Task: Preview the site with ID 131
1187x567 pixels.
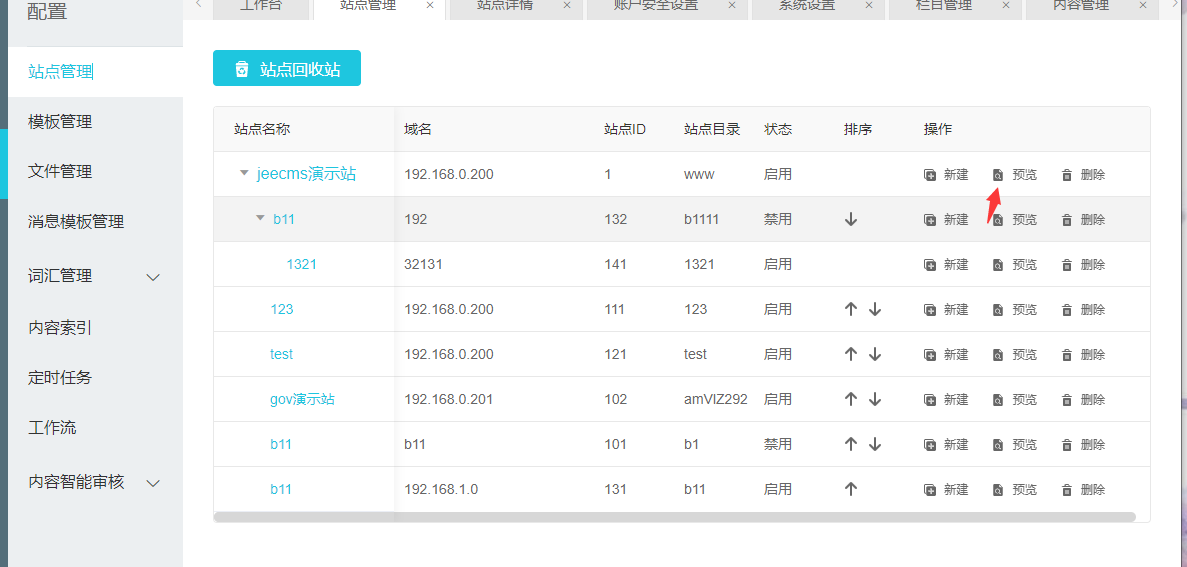Action: [1015, 489]
